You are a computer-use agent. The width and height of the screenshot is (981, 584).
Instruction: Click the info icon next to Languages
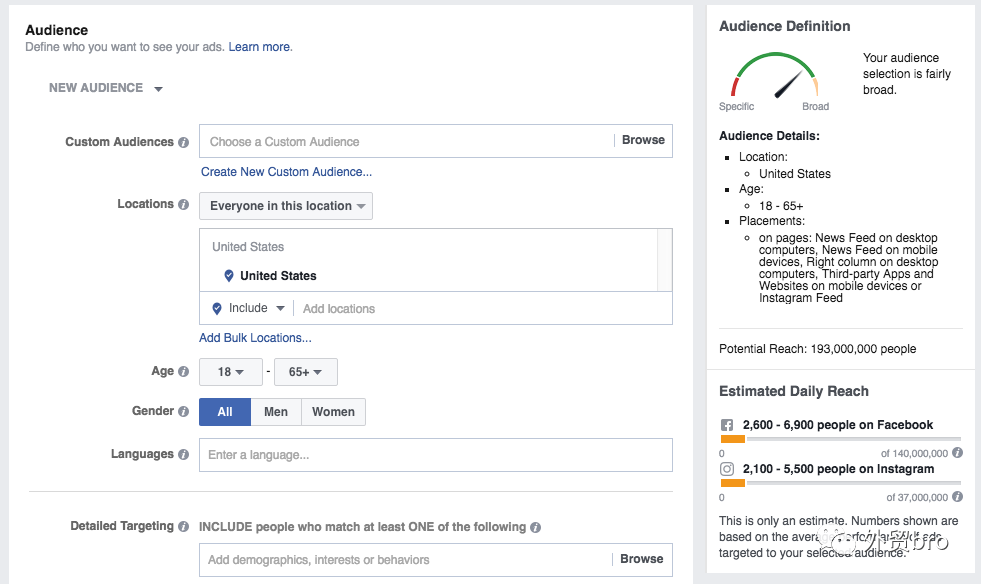point(183,454)
